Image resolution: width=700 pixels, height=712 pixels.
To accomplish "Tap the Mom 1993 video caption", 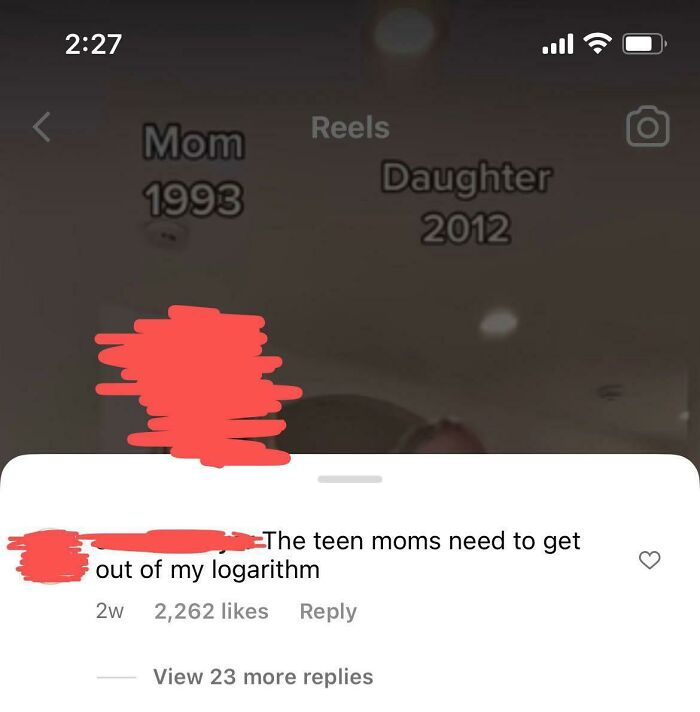I will tap(194, 171).
